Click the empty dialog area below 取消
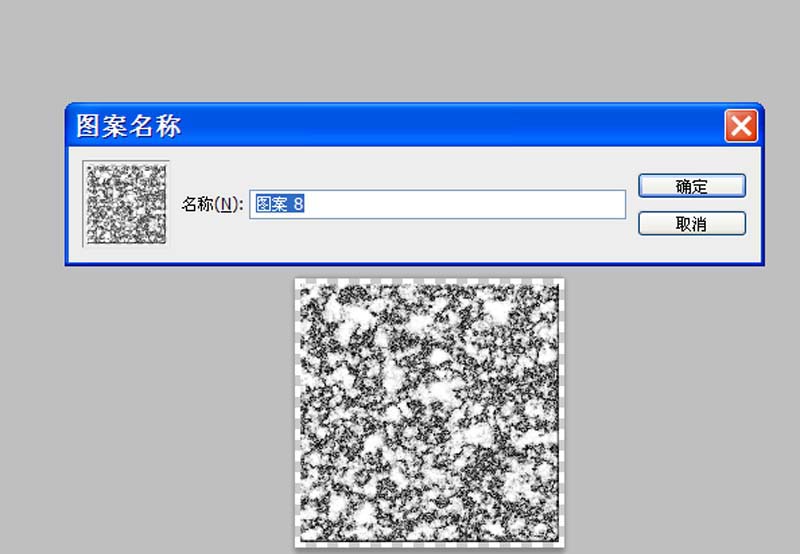The image size is (800, 554). point(691,250)
